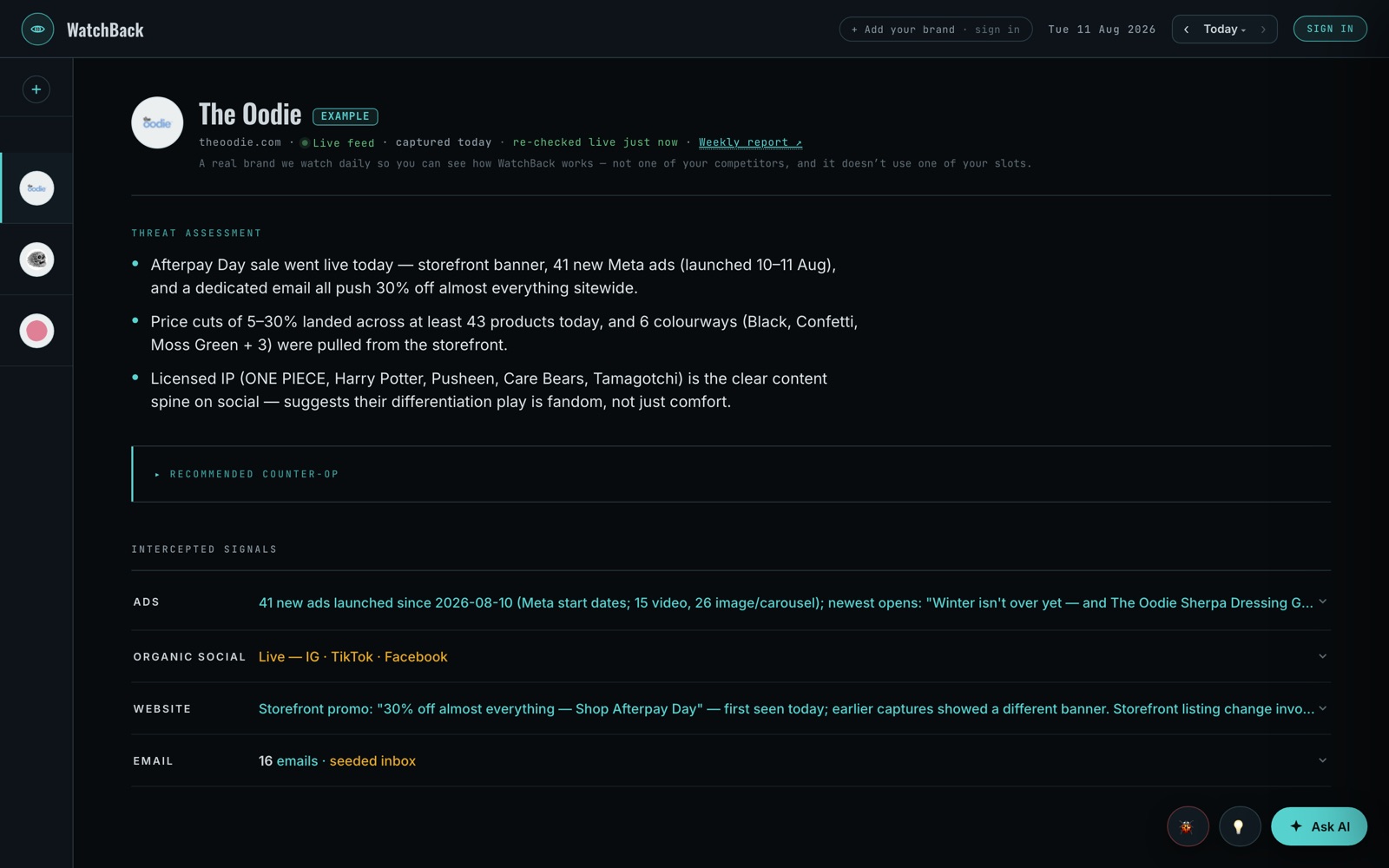Click the 'Licensed IP' threat bullet
This screenshot has height=868, width=1389.
click(489, 390)
